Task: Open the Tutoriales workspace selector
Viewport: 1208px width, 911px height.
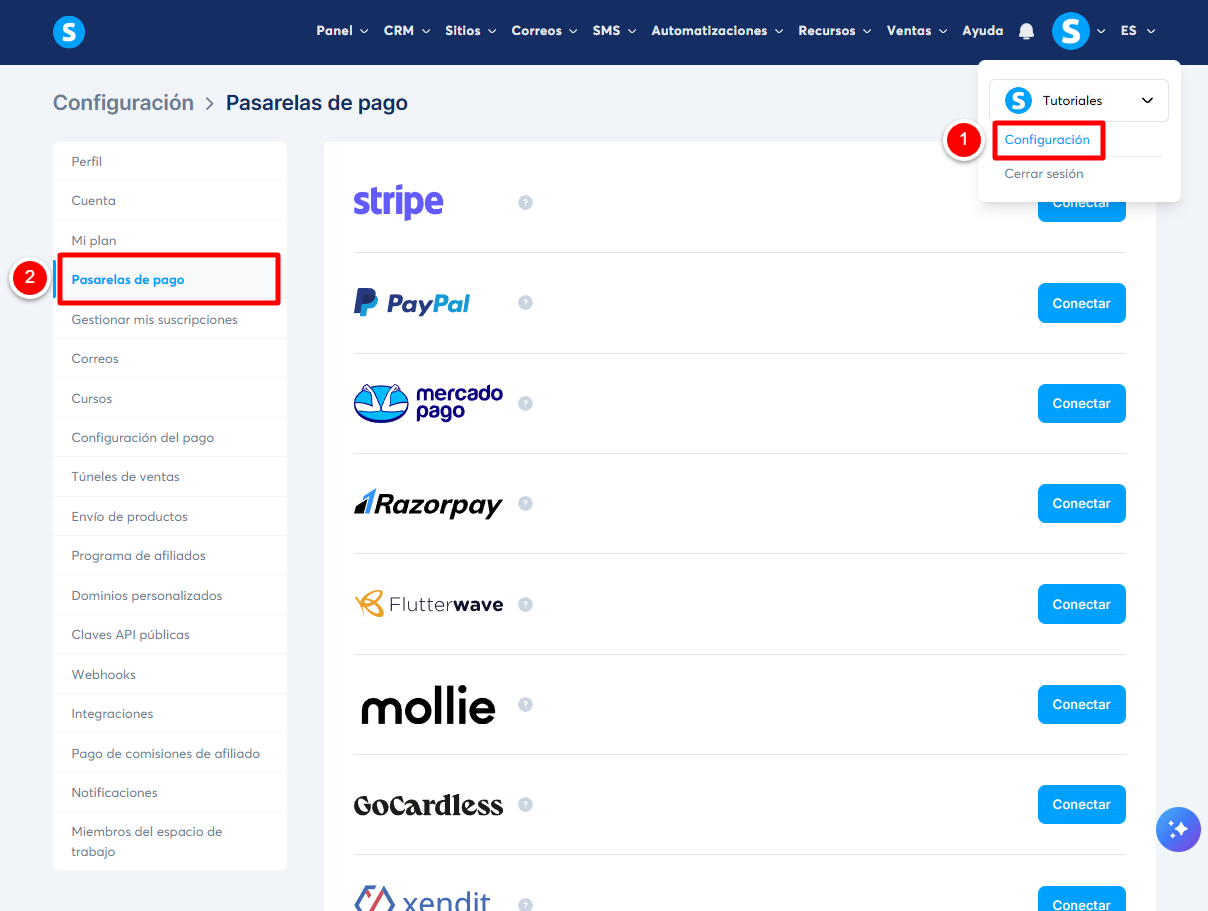Action: 1079,100
